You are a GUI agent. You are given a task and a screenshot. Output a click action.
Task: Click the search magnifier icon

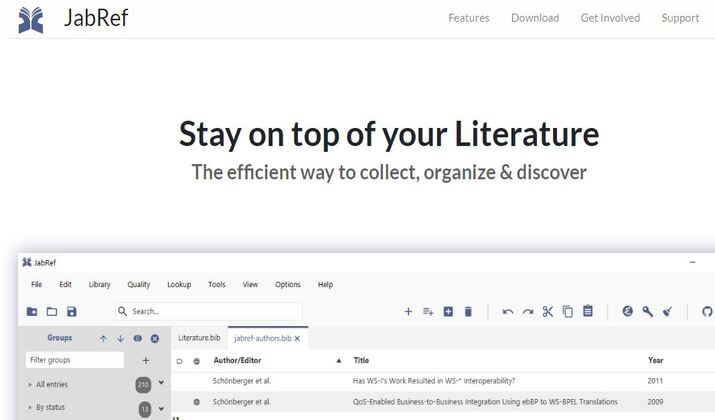[122, 311]
